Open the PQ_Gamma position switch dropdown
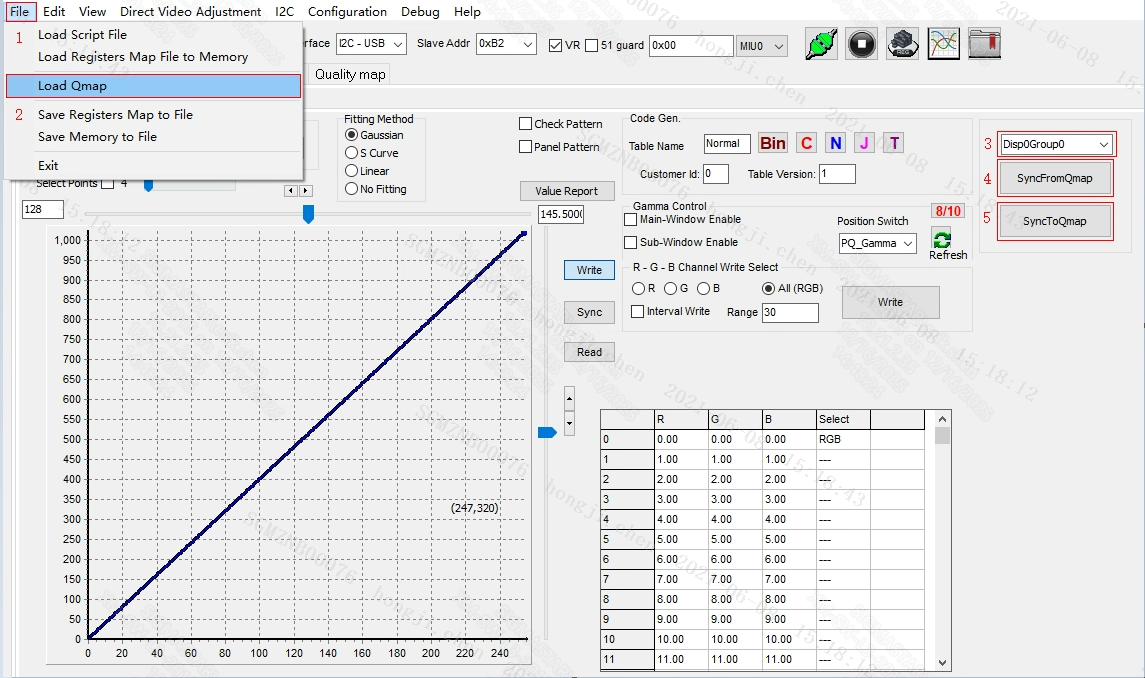 pos(878,243)
